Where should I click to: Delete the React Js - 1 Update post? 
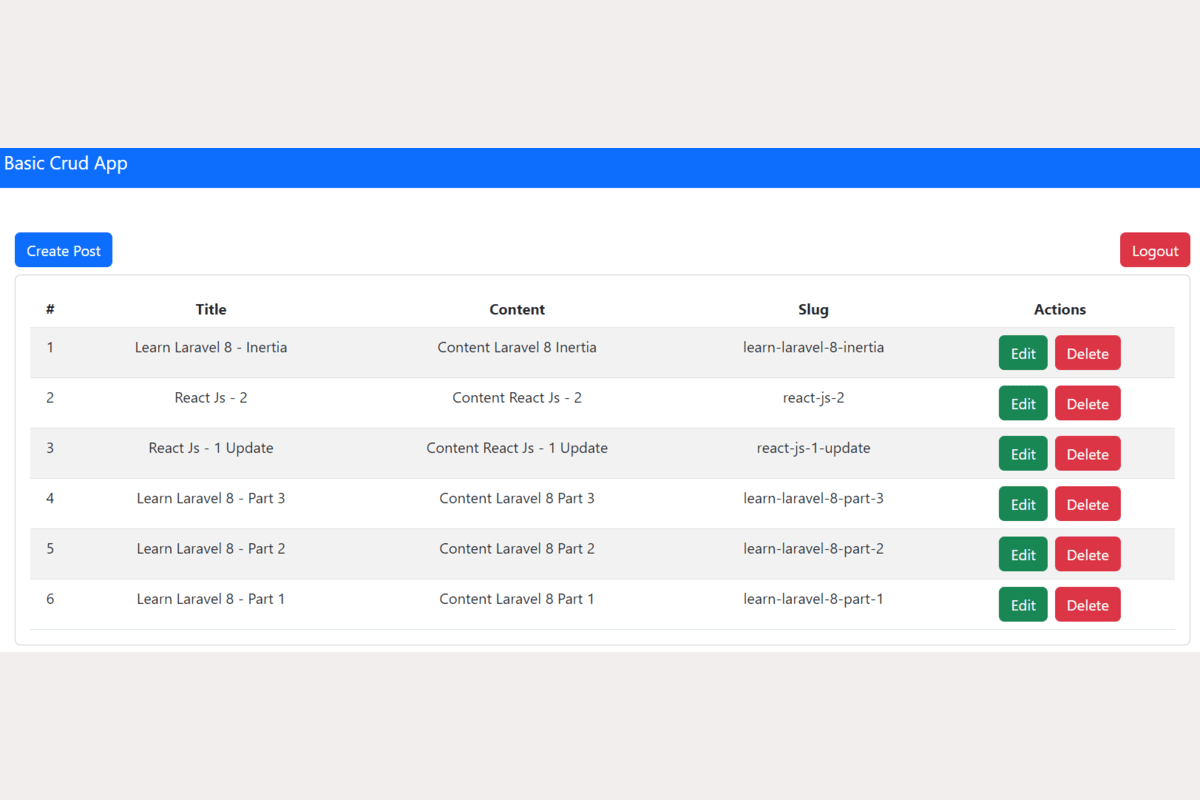[1087, 454]
